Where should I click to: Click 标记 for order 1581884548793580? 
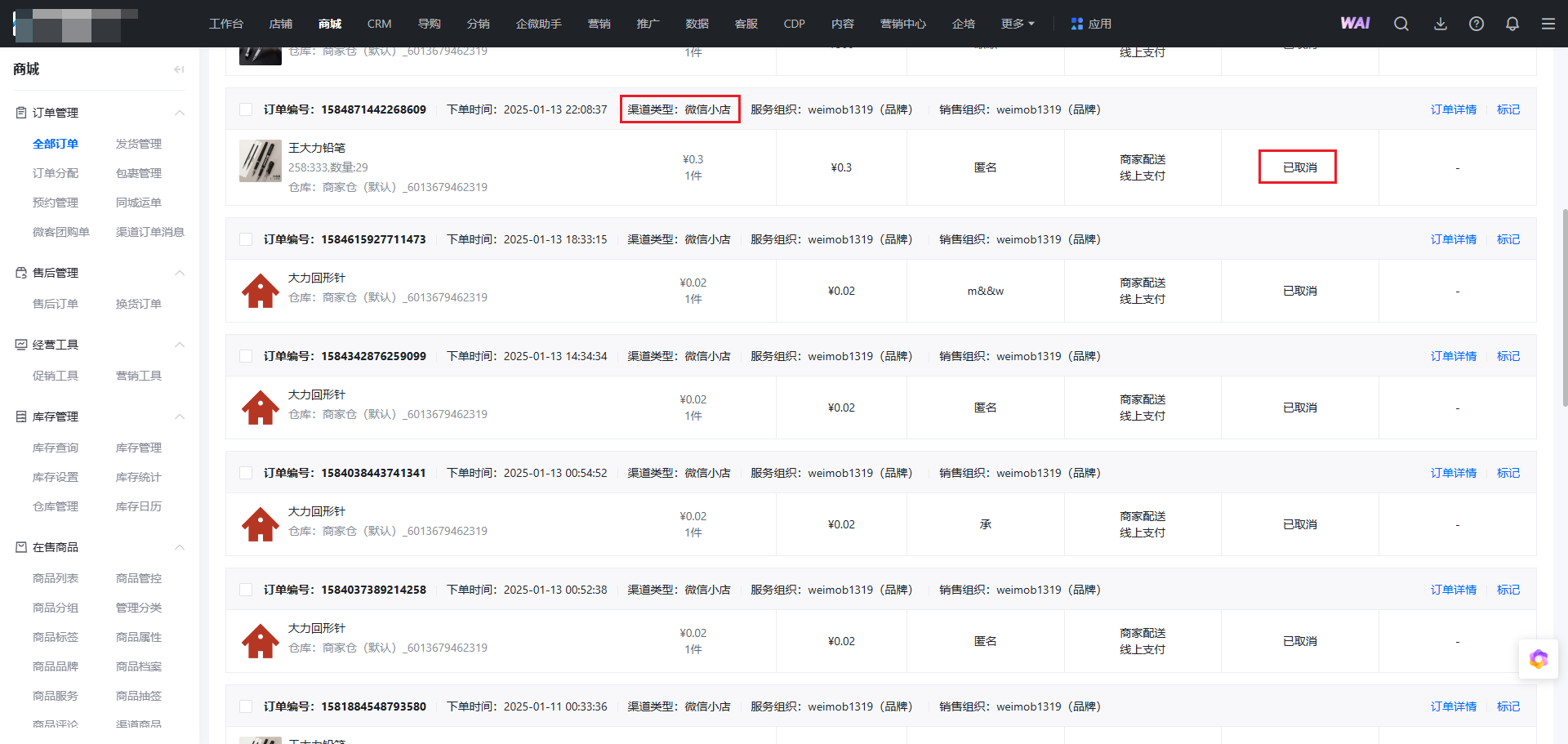click(x=1508, y=706)
